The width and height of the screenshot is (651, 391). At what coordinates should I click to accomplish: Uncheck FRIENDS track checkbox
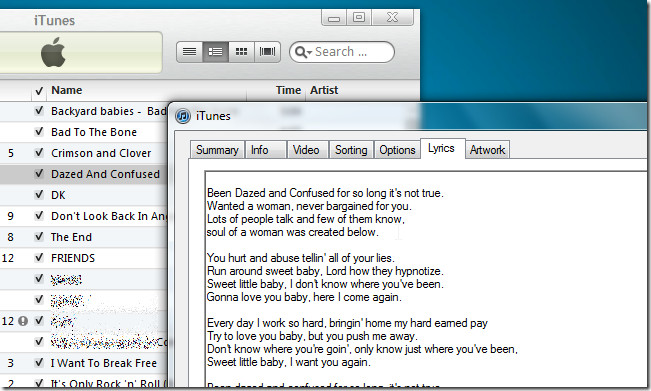pyautogui.click(x=39, y=257)
